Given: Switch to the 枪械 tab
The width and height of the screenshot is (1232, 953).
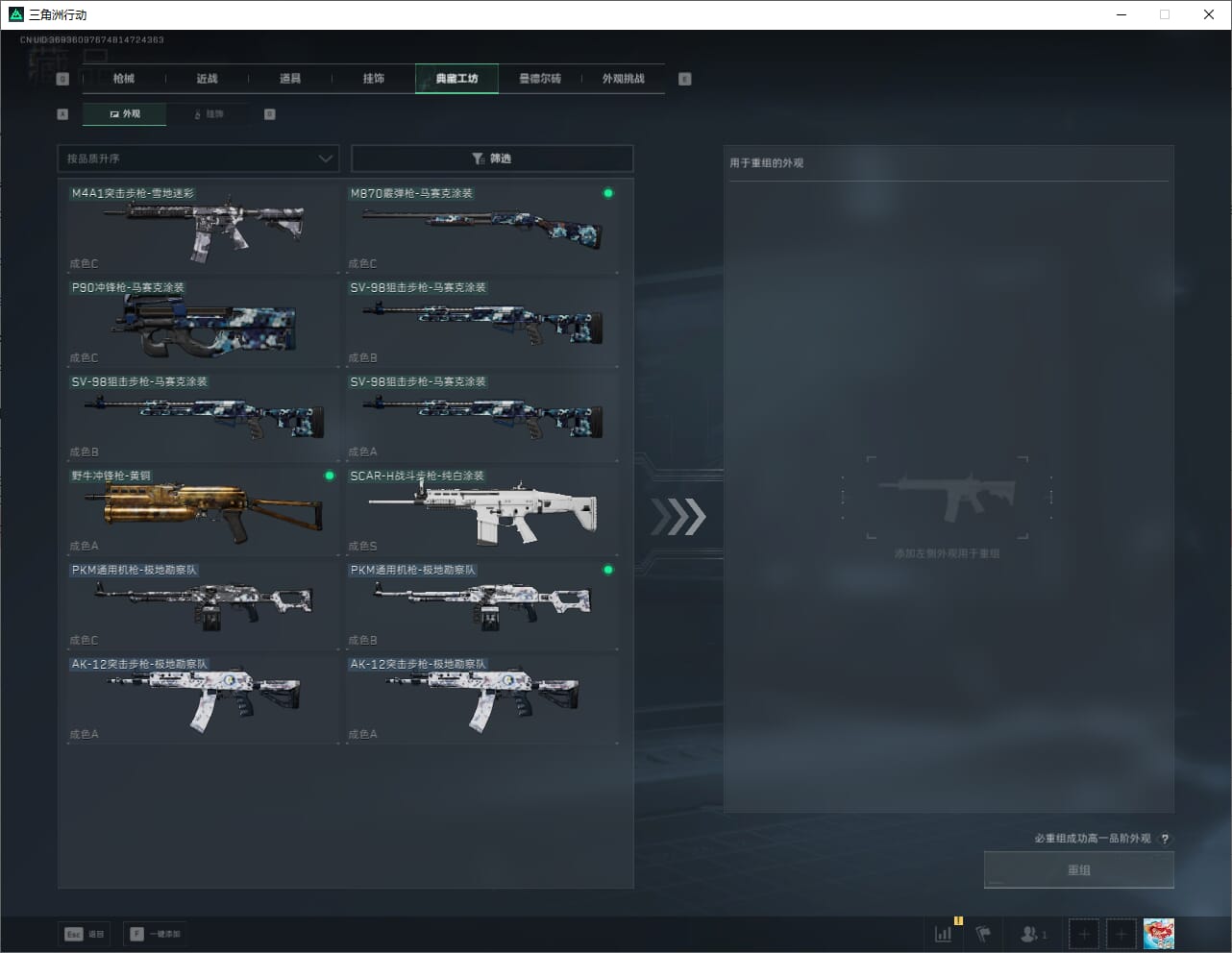Looking at the screenshot, I should click(x=124, y=79).
